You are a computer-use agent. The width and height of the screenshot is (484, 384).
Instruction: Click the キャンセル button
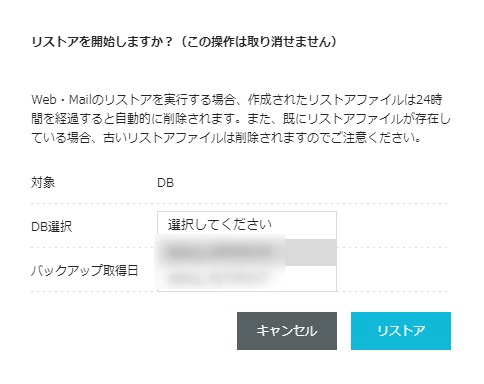pos(287,331)
